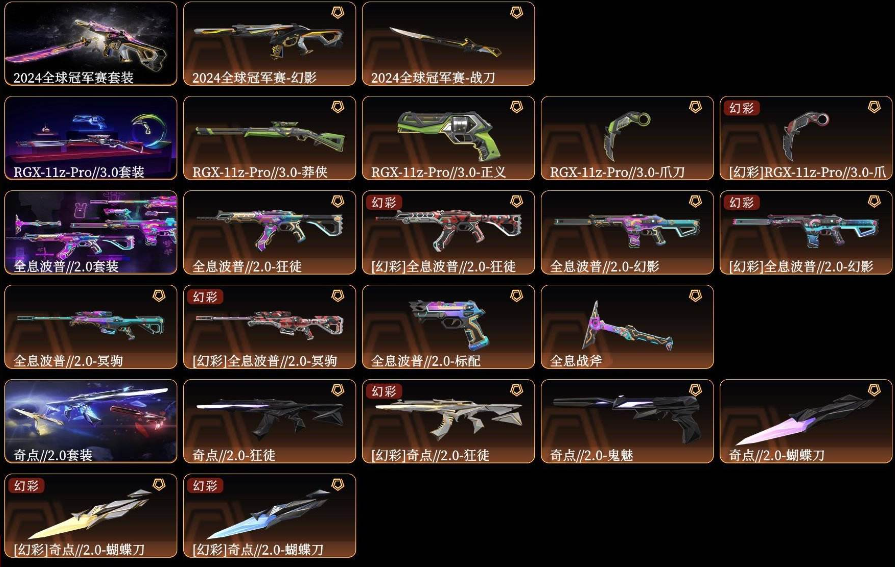
Task: Select the yellow [幻彩]奇点//2.0-蝴蝶刀 variant
Action: pos(91,516)
